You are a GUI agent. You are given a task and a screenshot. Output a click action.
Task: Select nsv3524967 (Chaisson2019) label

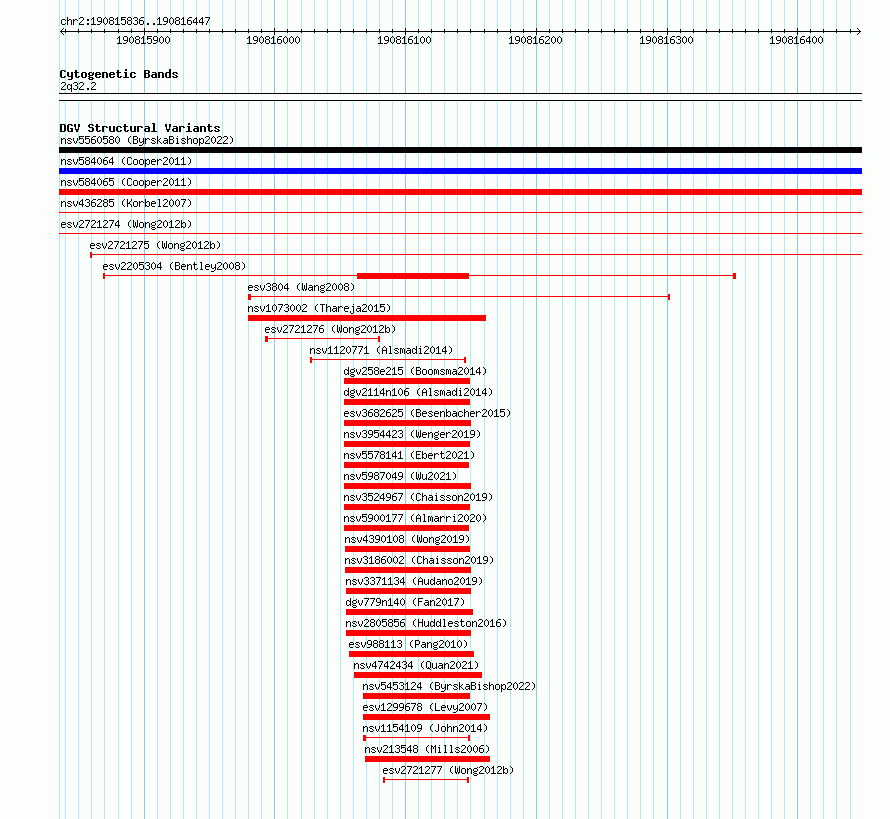[418, 497]
